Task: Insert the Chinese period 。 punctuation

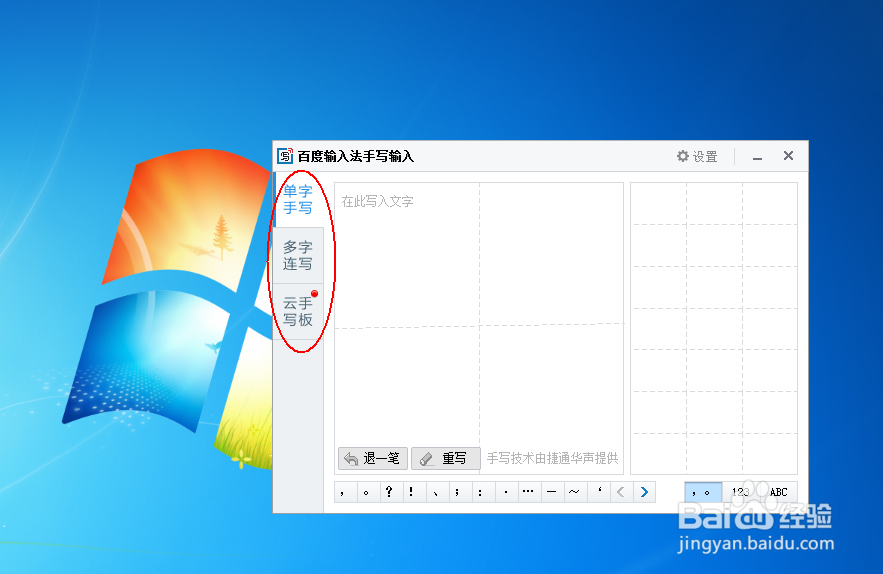Action: click(x=368, y=492)
